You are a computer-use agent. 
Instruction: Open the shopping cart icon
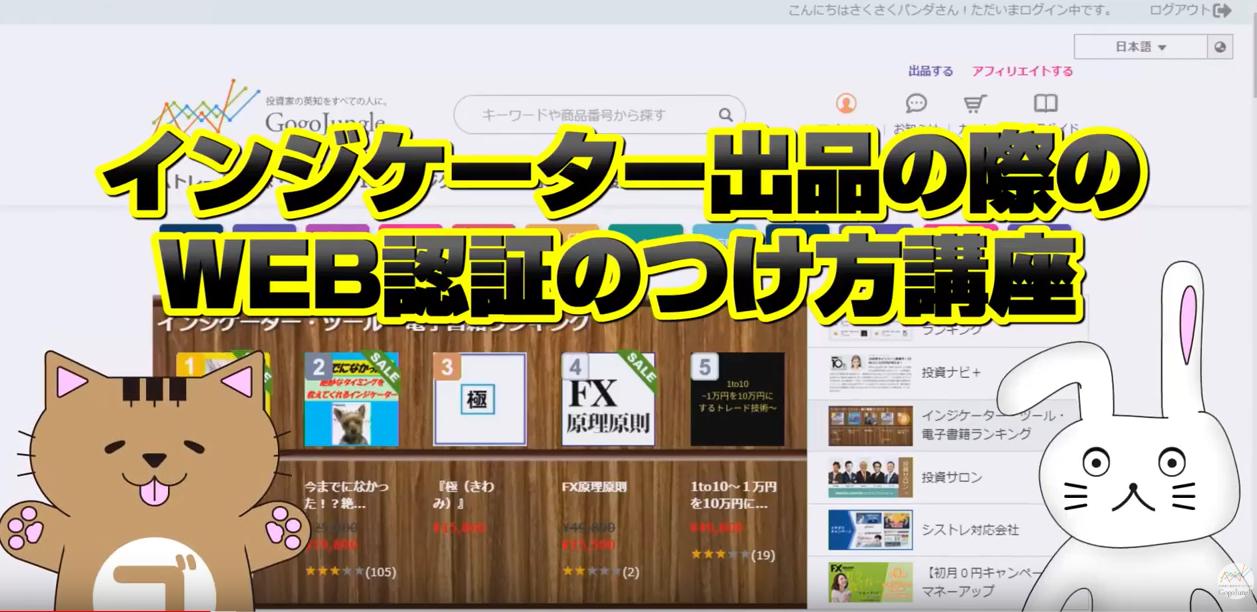click(975, 104)
